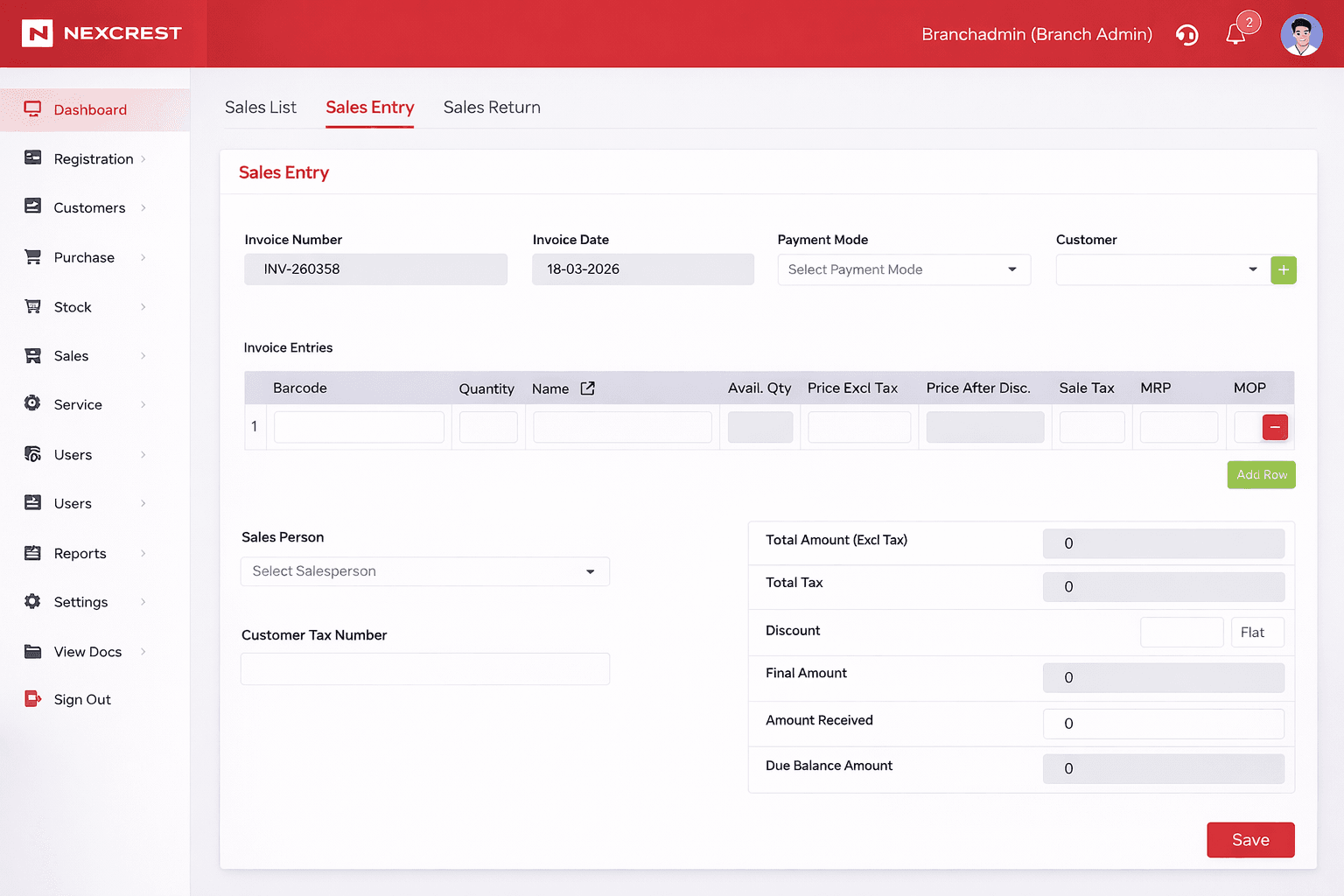Click the NEXCREST logo
Screen dimensions: 1344x896
tap(101, 33)
